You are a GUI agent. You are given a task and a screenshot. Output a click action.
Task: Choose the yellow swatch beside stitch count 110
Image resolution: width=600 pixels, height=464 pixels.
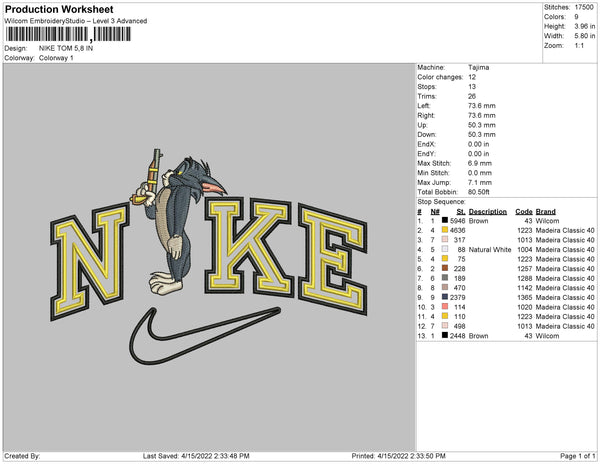445,316
